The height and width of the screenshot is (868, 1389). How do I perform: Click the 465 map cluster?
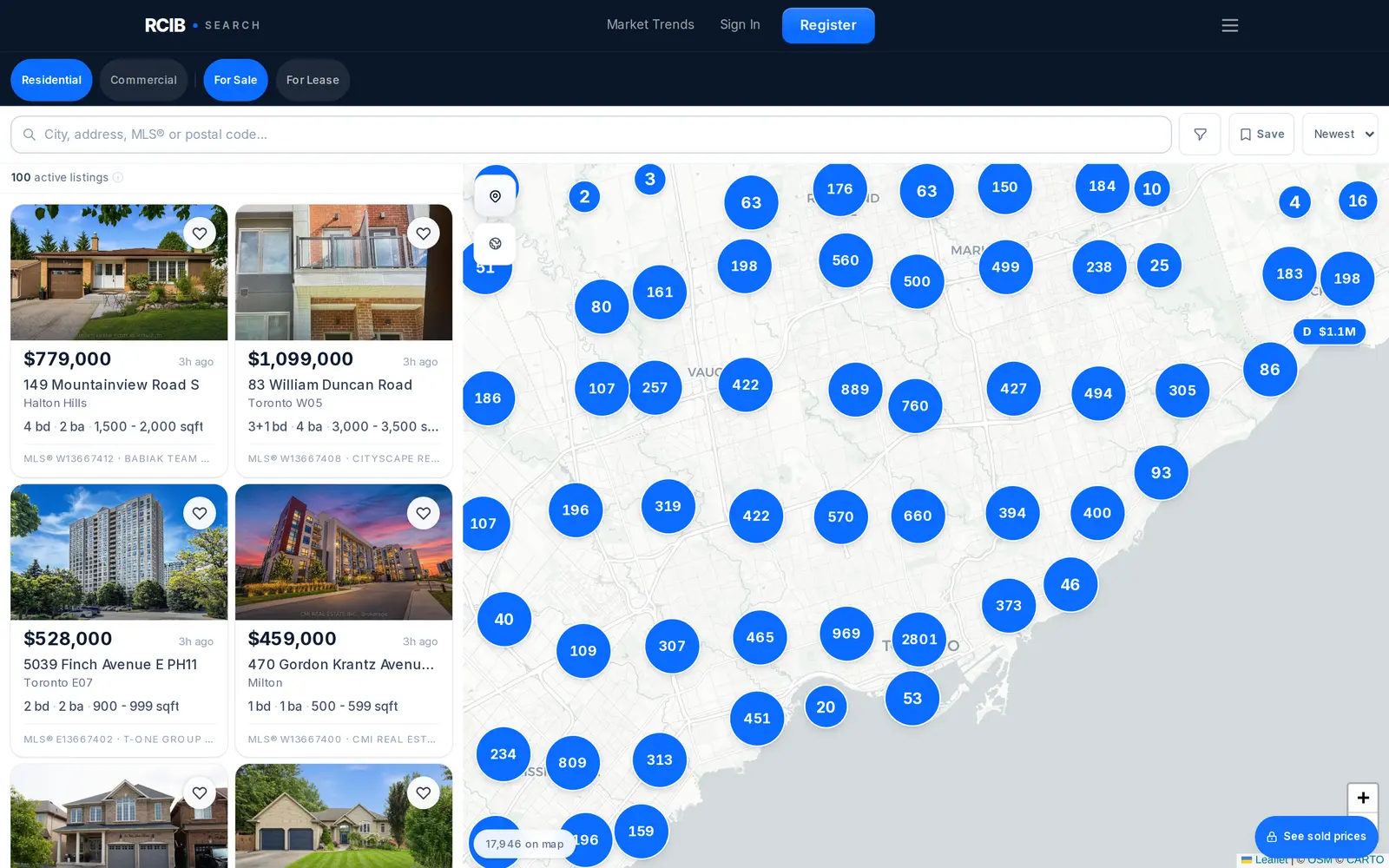tap(760, 638)
